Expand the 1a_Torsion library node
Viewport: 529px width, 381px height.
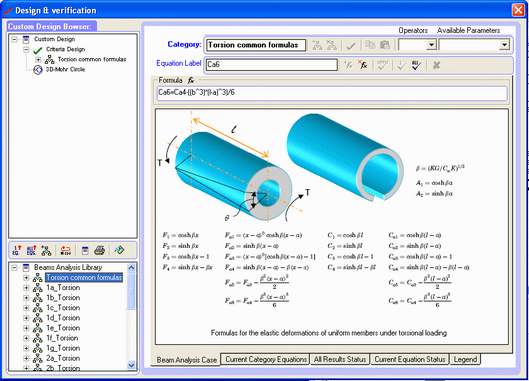[x=26, y=288]
